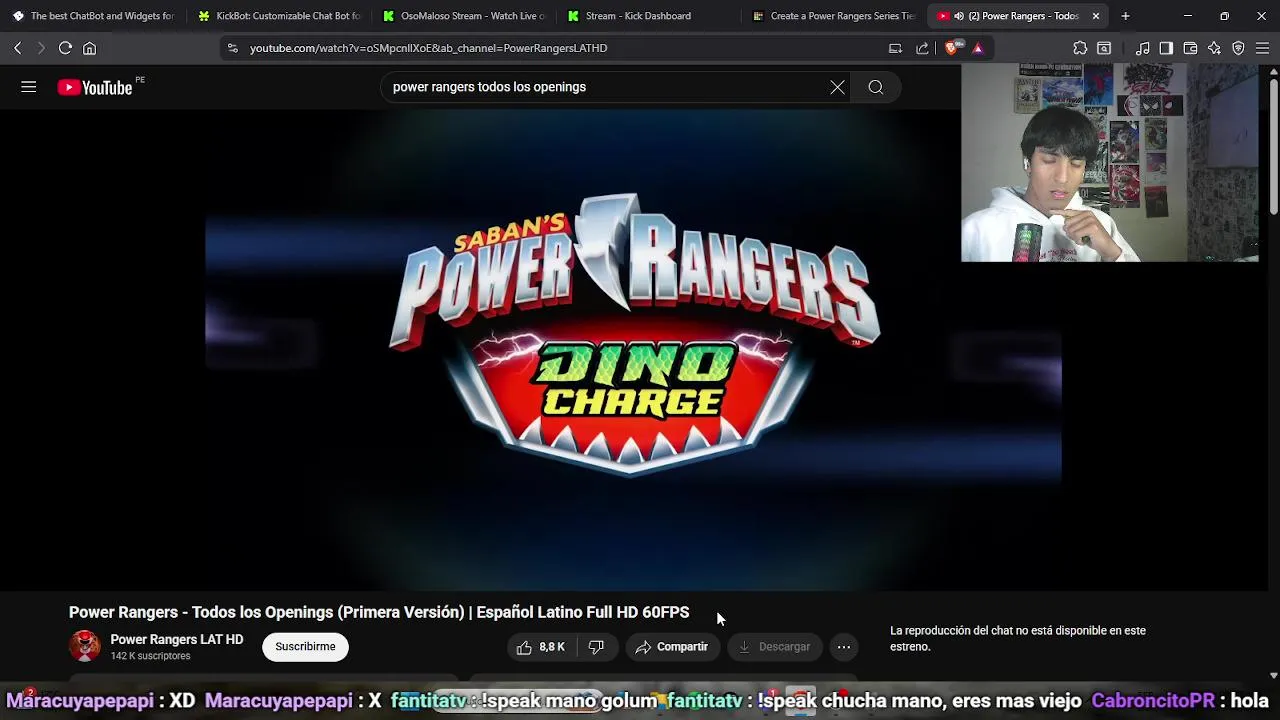
Task: Clear the YouTube search text
Action: [837, 87]
